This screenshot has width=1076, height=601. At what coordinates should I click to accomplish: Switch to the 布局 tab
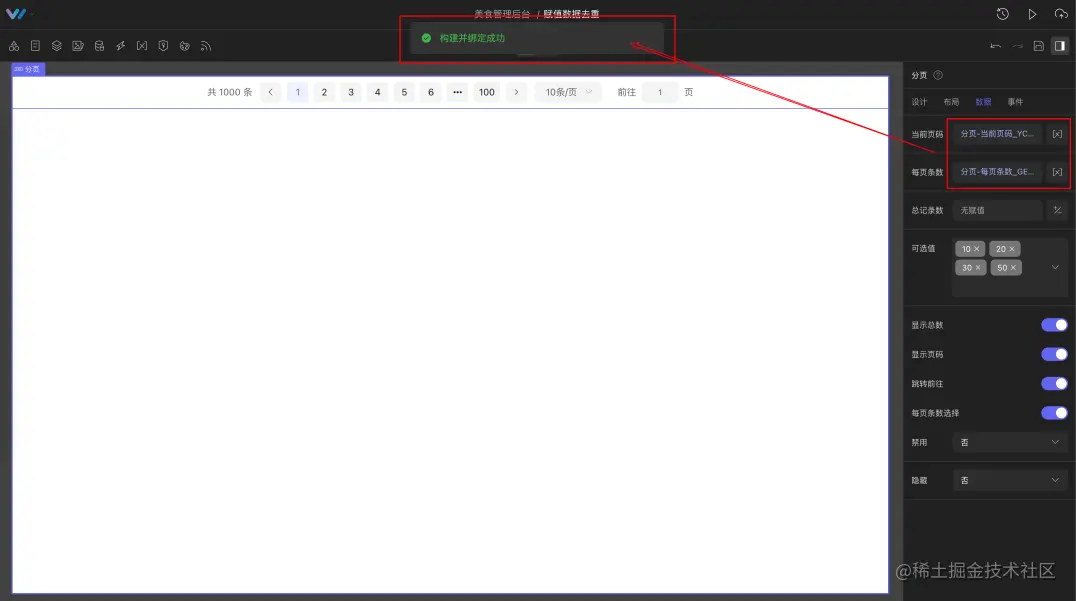click(951, 102)
